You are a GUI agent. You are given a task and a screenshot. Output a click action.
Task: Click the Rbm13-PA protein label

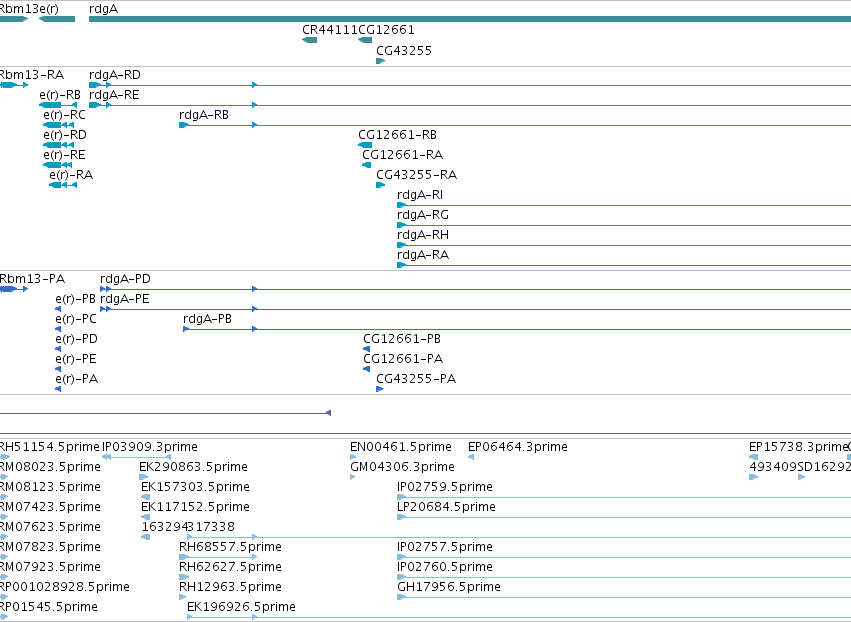[x=32, y=279]
